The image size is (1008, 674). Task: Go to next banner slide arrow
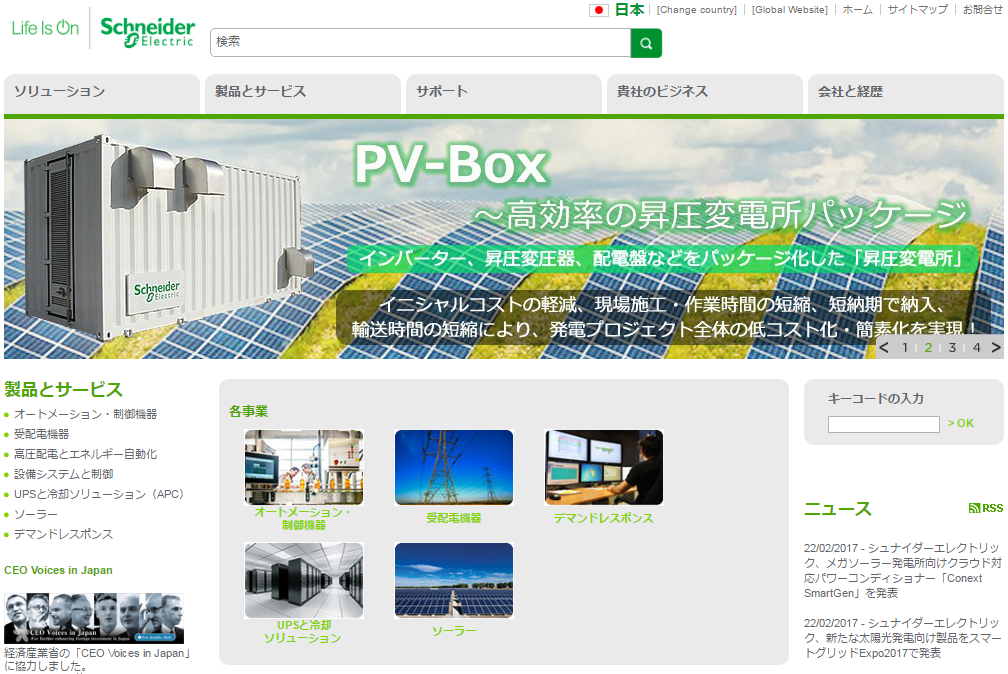pos(996,348)
